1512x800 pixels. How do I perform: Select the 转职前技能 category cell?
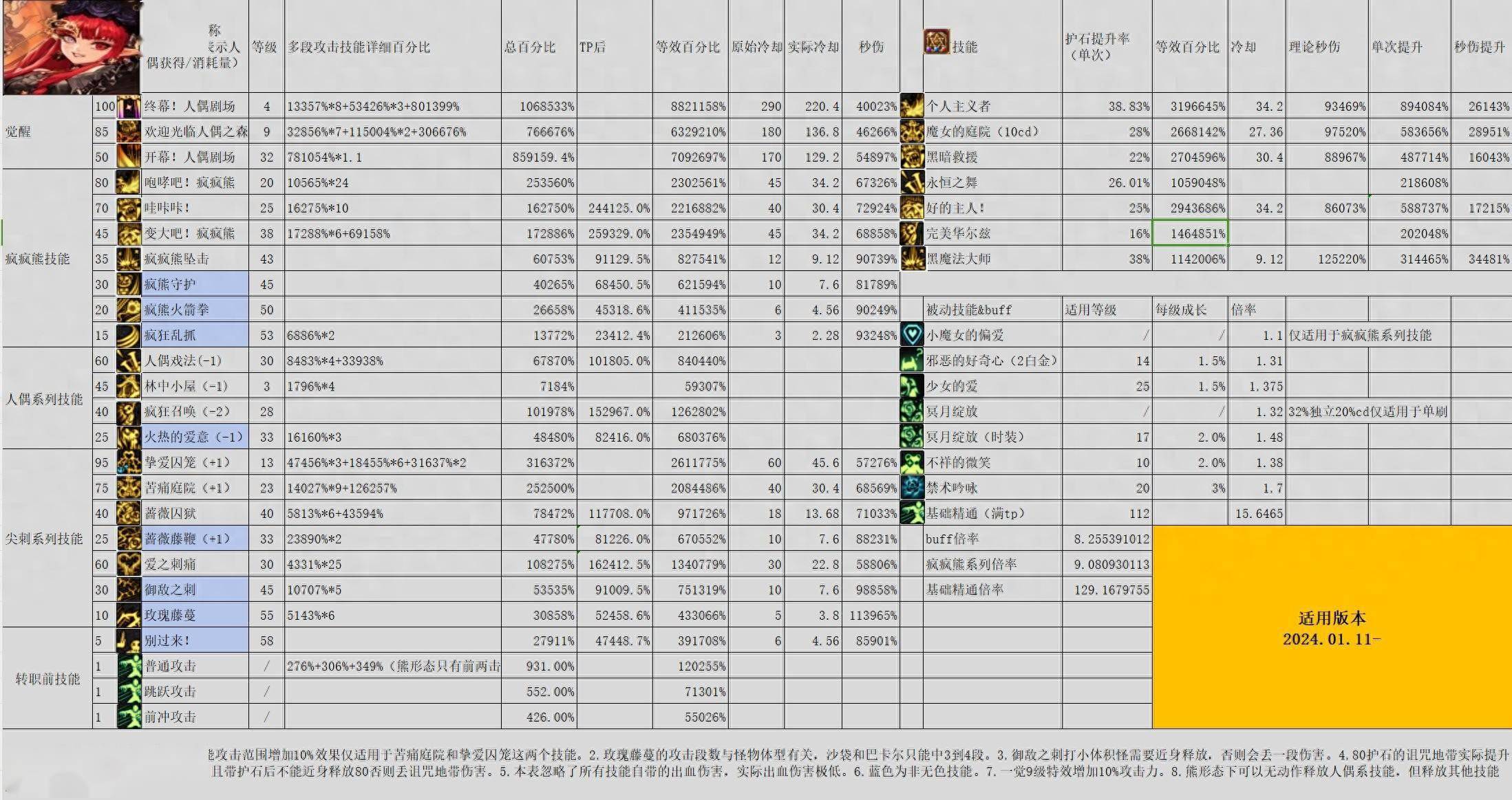point(47,679)
